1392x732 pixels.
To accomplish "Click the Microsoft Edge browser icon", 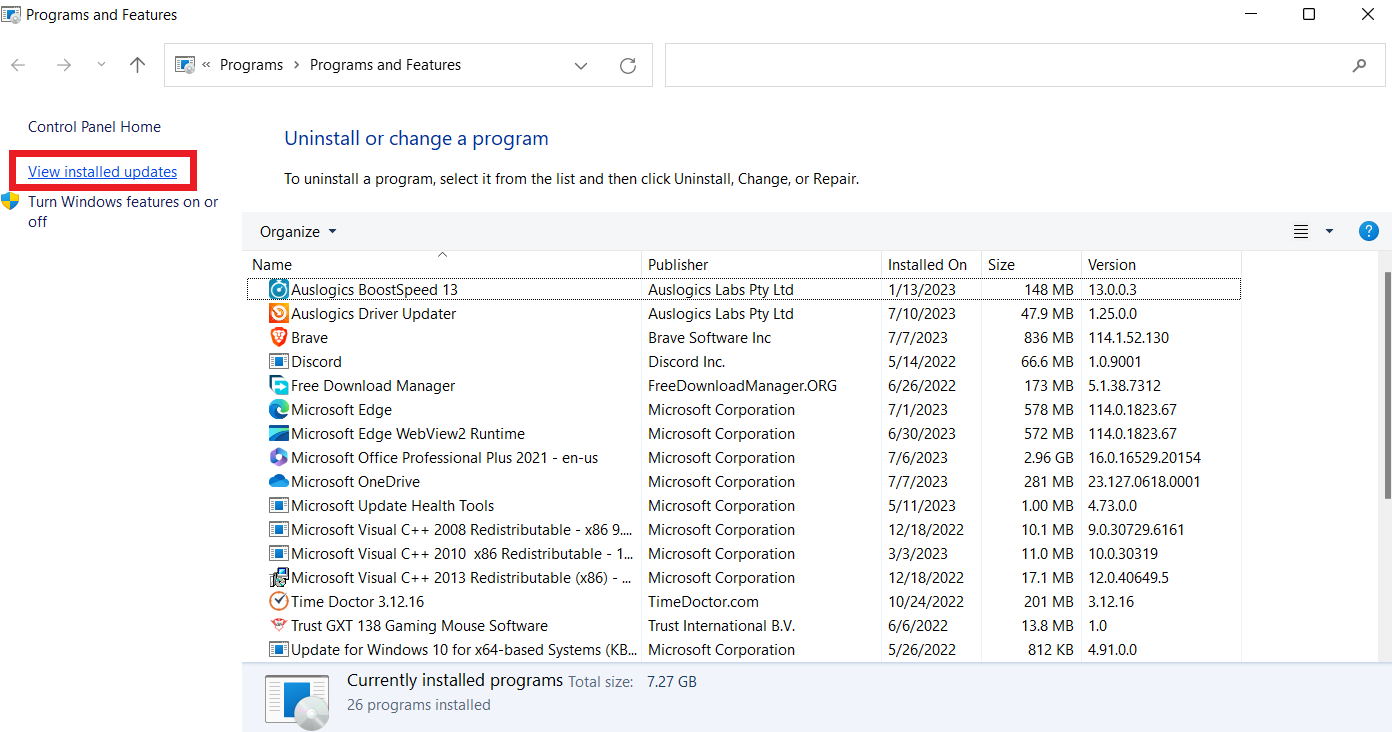I will (x=278, y=409).
